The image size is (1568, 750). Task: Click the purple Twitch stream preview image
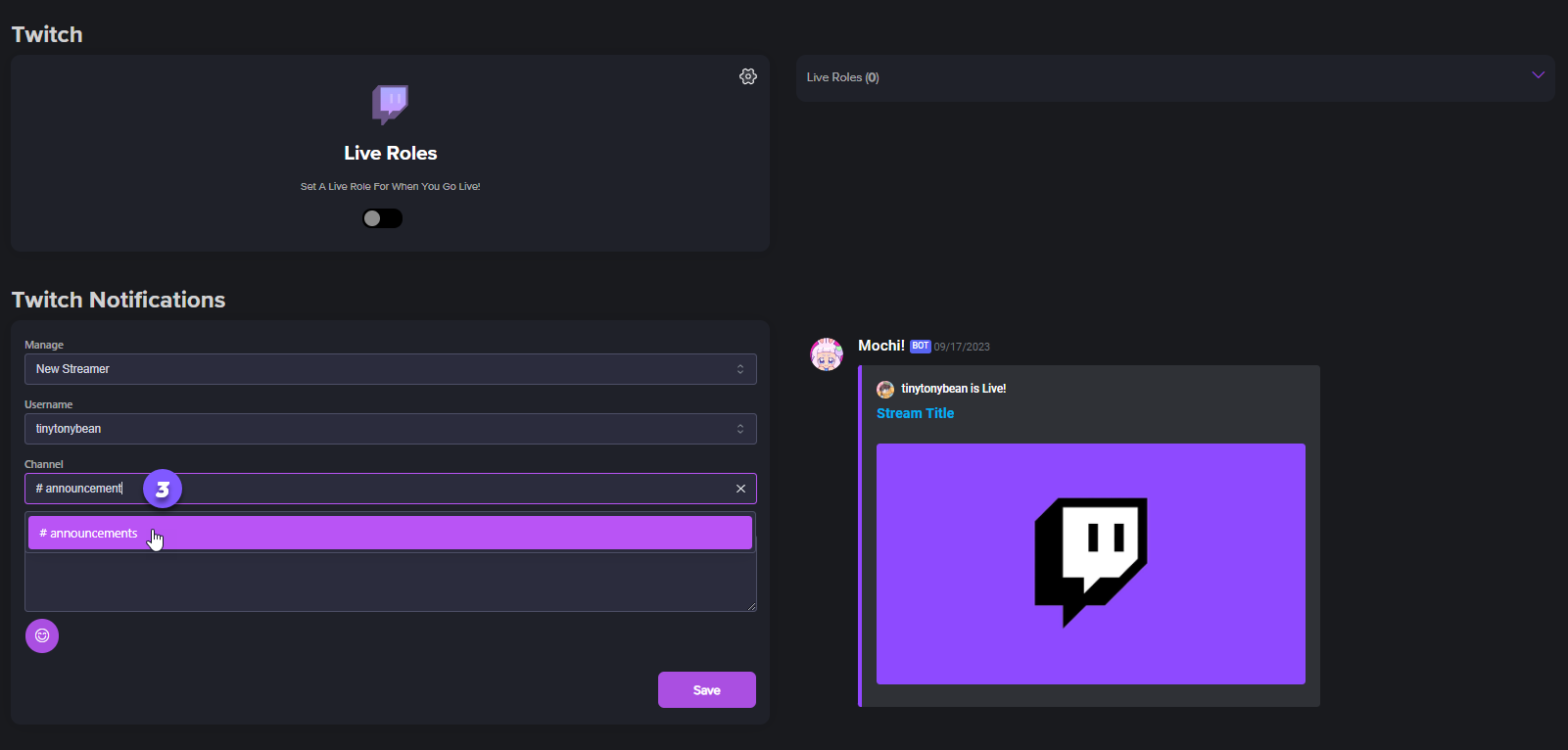(x=1090, y=563)
